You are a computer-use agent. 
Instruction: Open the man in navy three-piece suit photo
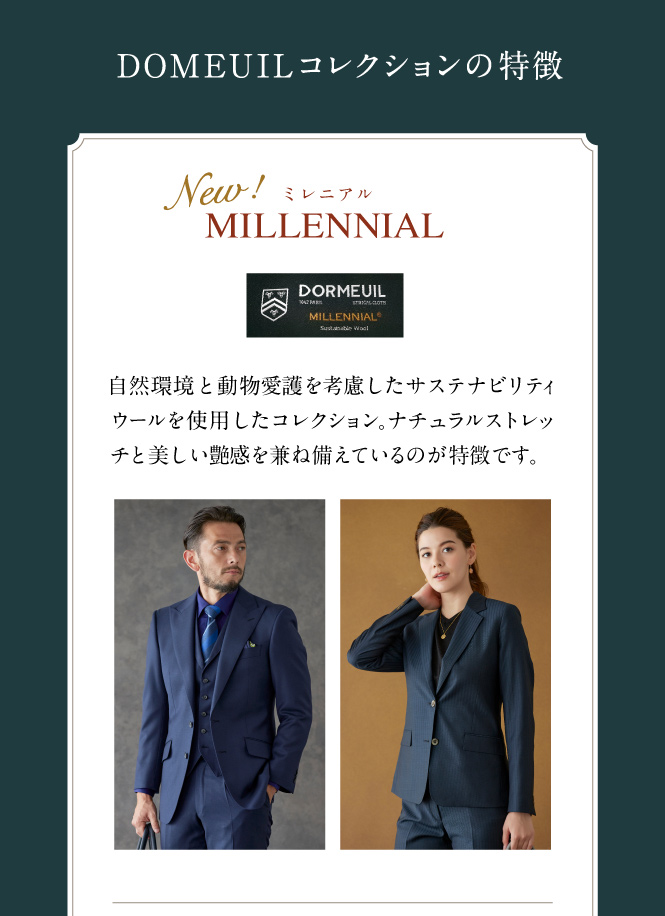point(219,674)
